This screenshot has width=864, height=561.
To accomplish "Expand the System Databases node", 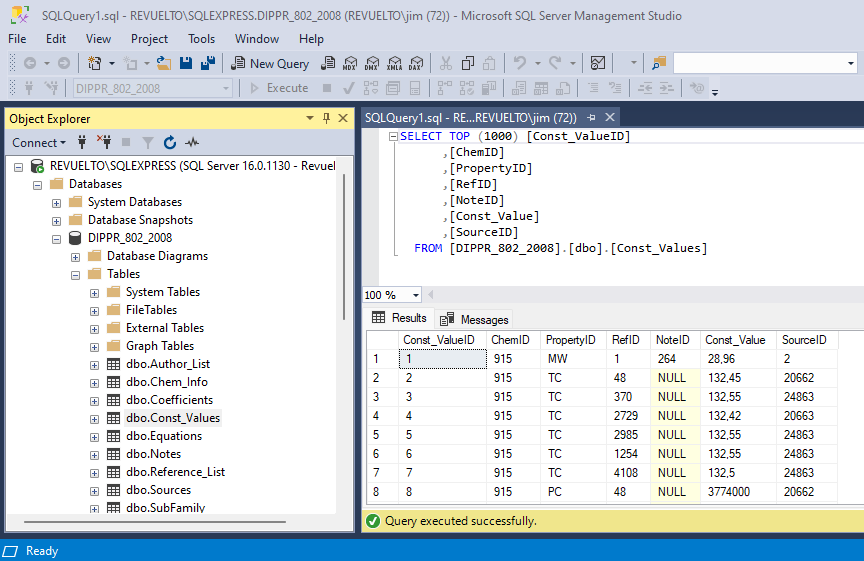I will pyautogui.click(x=56, y=203).
